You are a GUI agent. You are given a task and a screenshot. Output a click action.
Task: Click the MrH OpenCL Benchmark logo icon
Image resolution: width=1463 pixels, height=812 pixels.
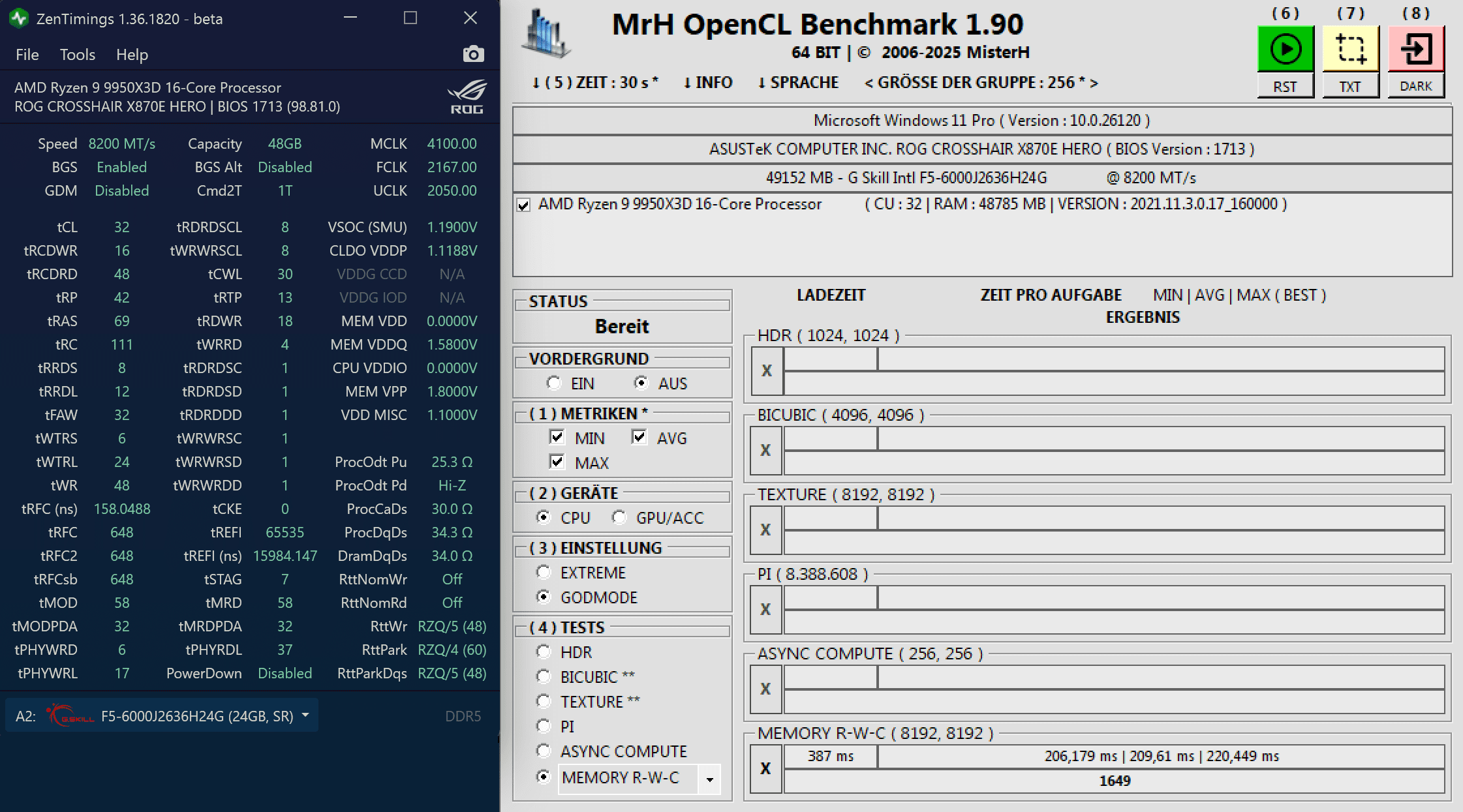(x=546, y=33)
